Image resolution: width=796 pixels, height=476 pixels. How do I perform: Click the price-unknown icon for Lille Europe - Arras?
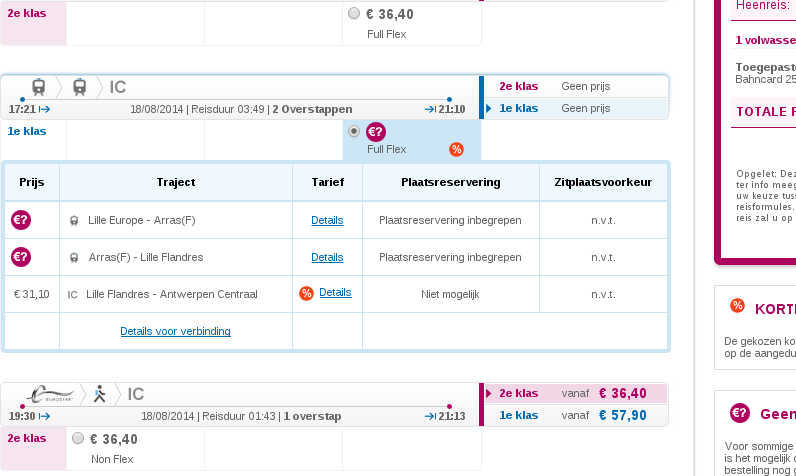tap(20, 220)
